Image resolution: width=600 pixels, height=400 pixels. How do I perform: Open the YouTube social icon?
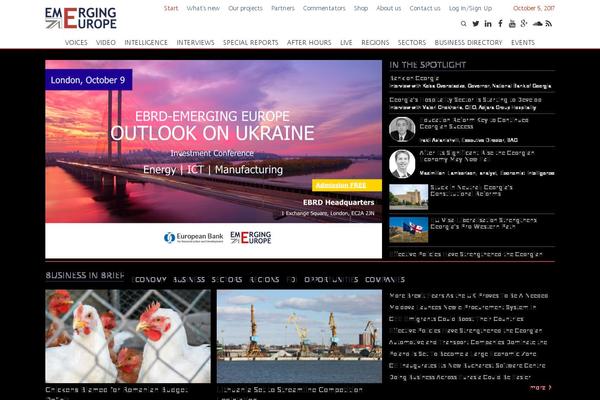pos(512,24)
